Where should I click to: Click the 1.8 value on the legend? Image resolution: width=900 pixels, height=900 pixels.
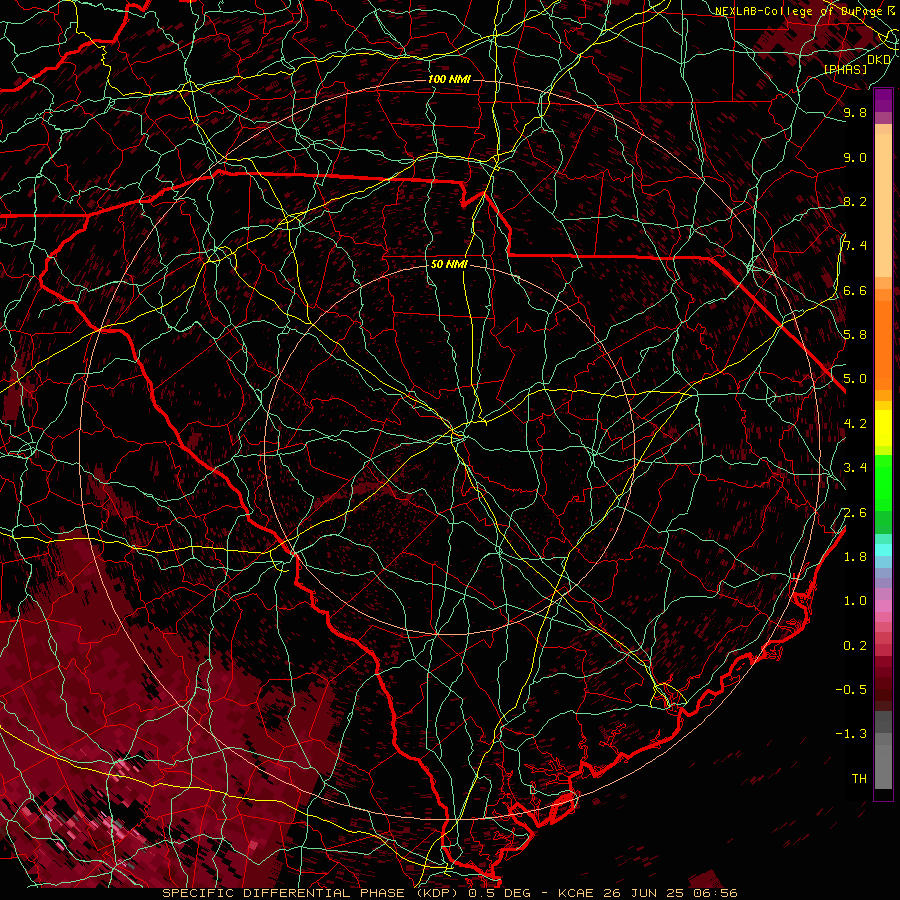855,557
